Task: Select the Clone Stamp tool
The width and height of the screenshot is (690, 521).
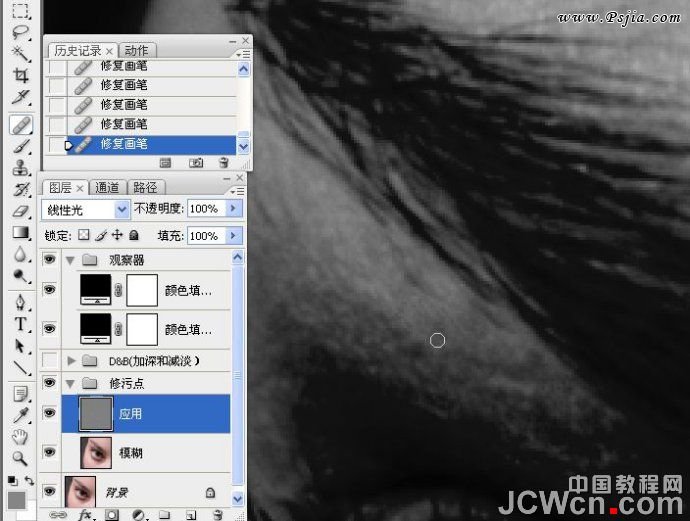Action: (21, 168)
